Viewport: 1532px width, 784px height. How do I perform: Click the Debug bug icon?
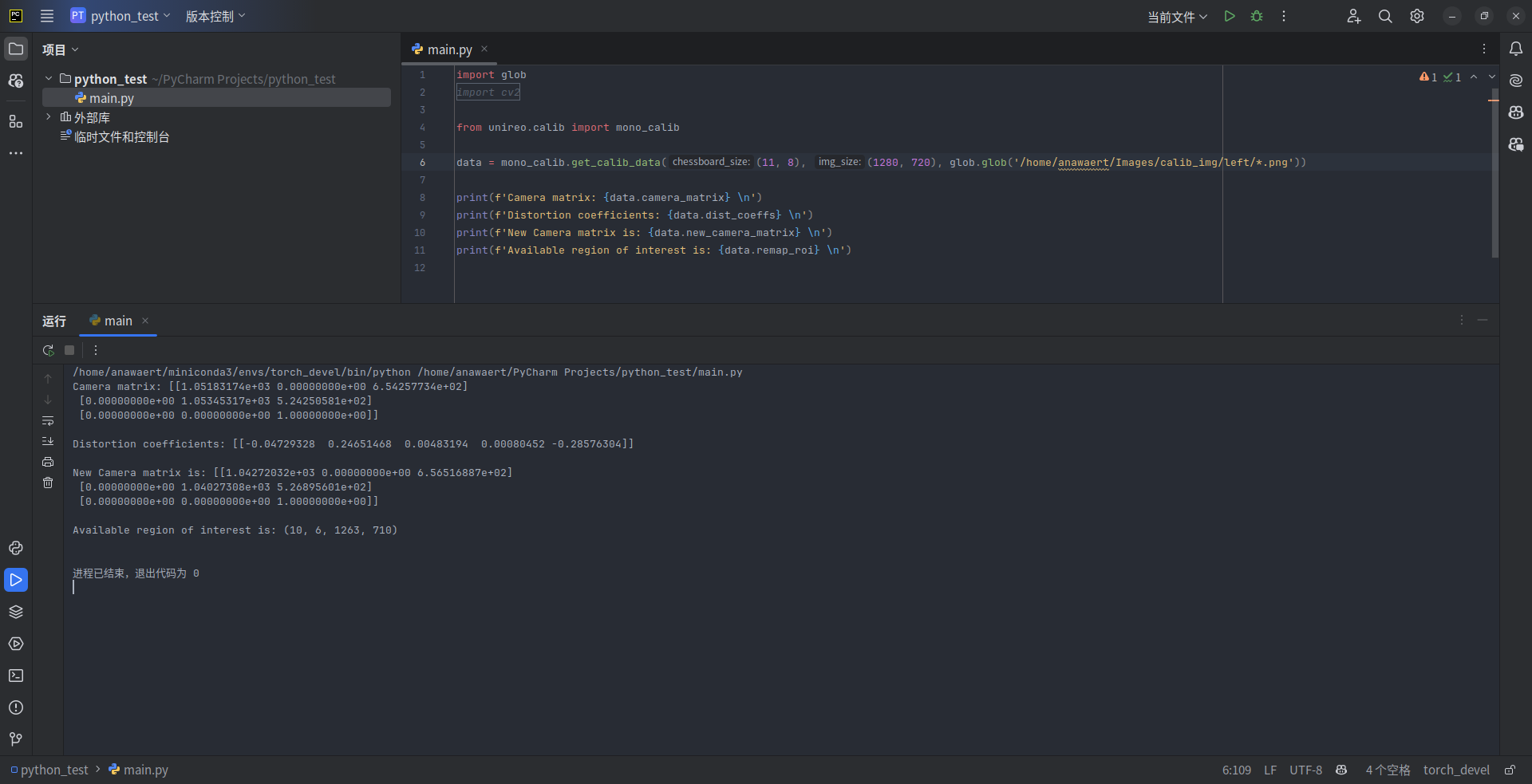pos(1257,16)
